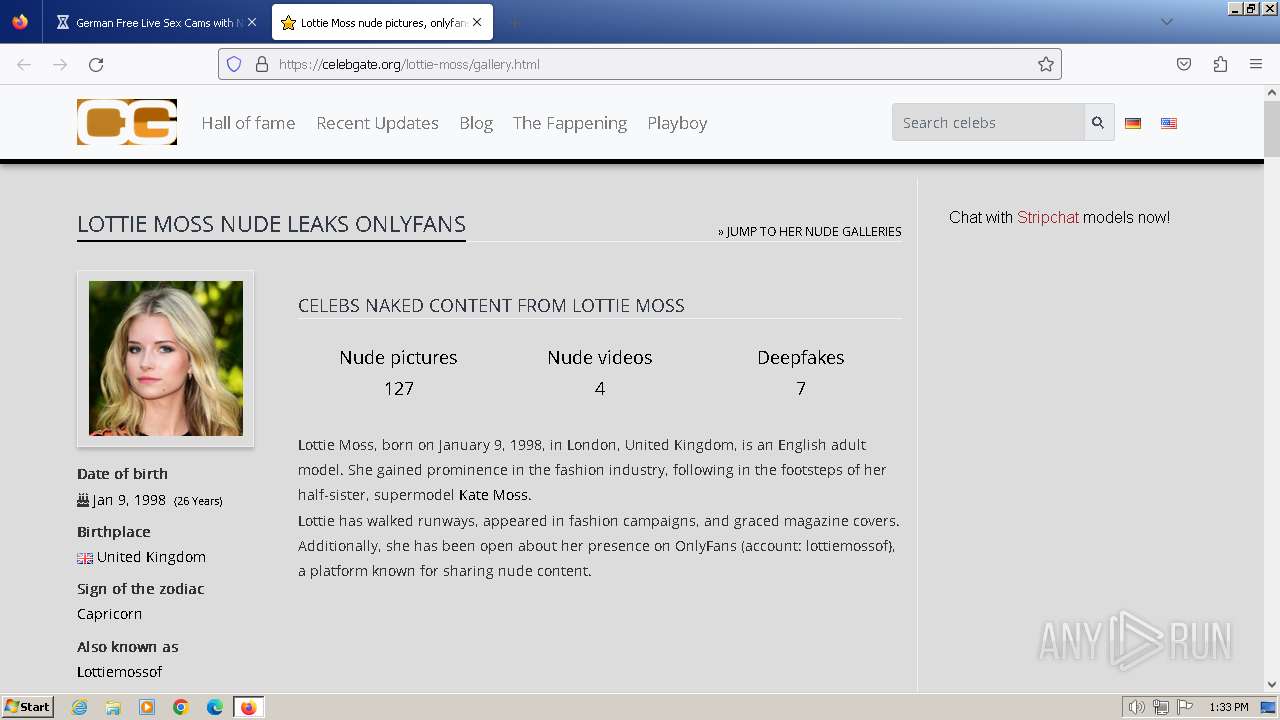Open File Explorer from taskbar
The height and width of the screenshot is (720, 1280).
(x=113, y=707)
